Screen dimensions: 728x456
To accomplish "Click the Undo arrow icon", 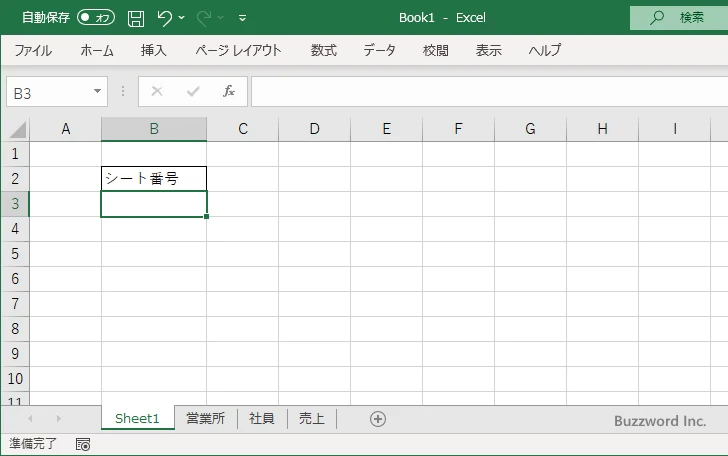I will coord(164,18).
